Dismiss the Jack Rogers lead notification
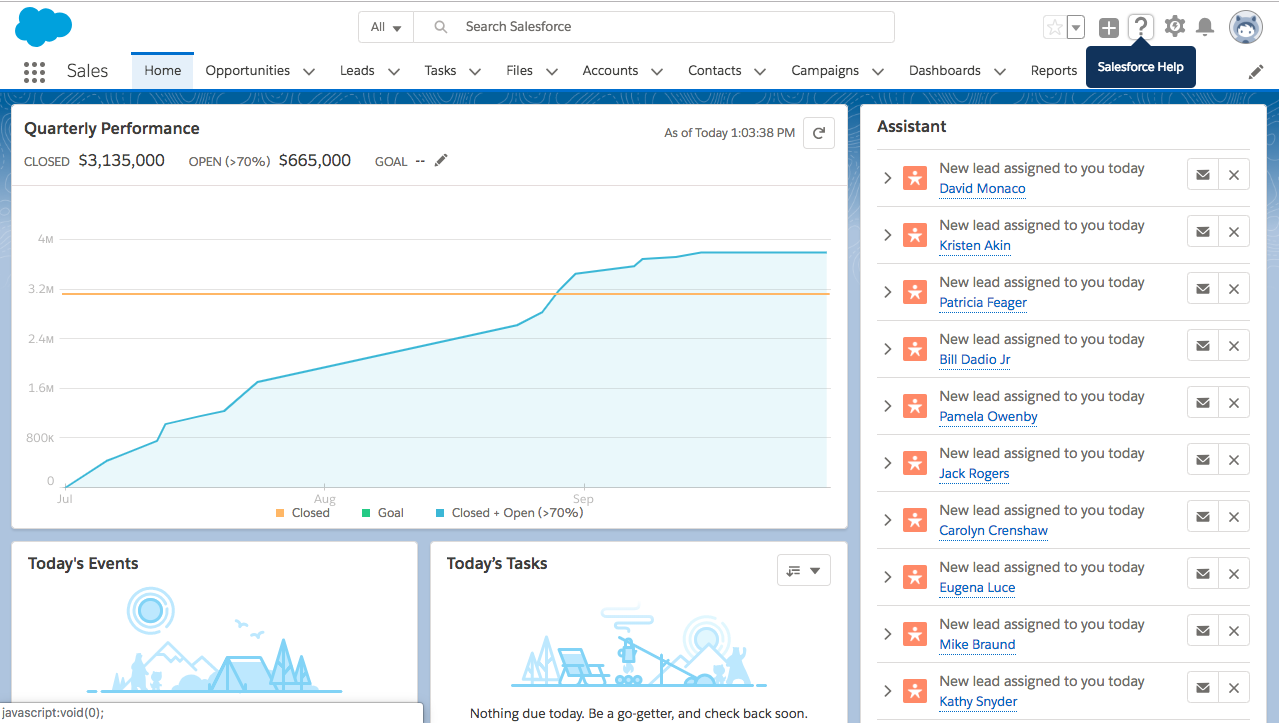The image size is (1279, 723). (x=1233, y=459)
